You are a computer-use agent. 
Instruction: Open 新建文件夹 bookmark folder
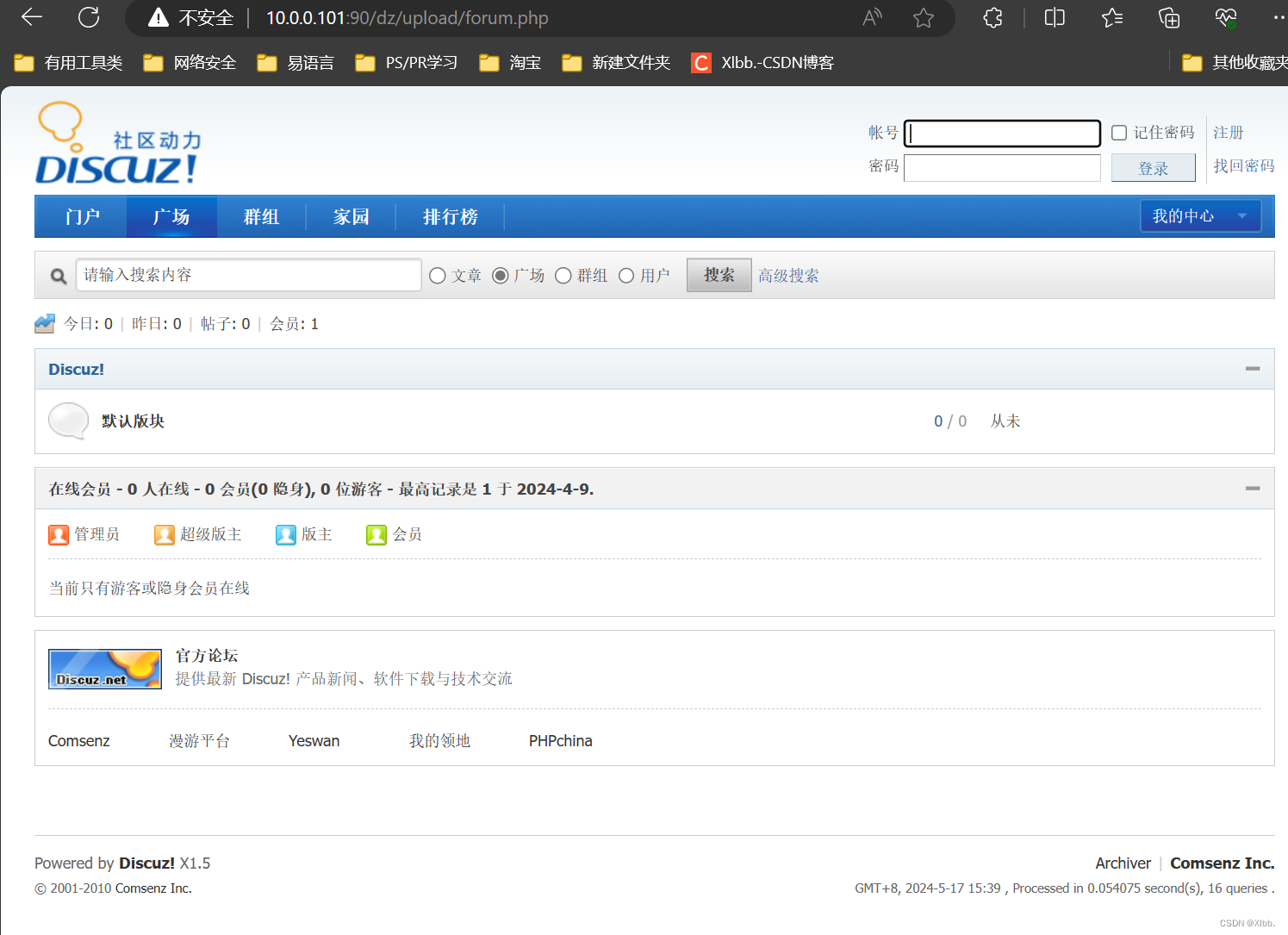(616, 63)
